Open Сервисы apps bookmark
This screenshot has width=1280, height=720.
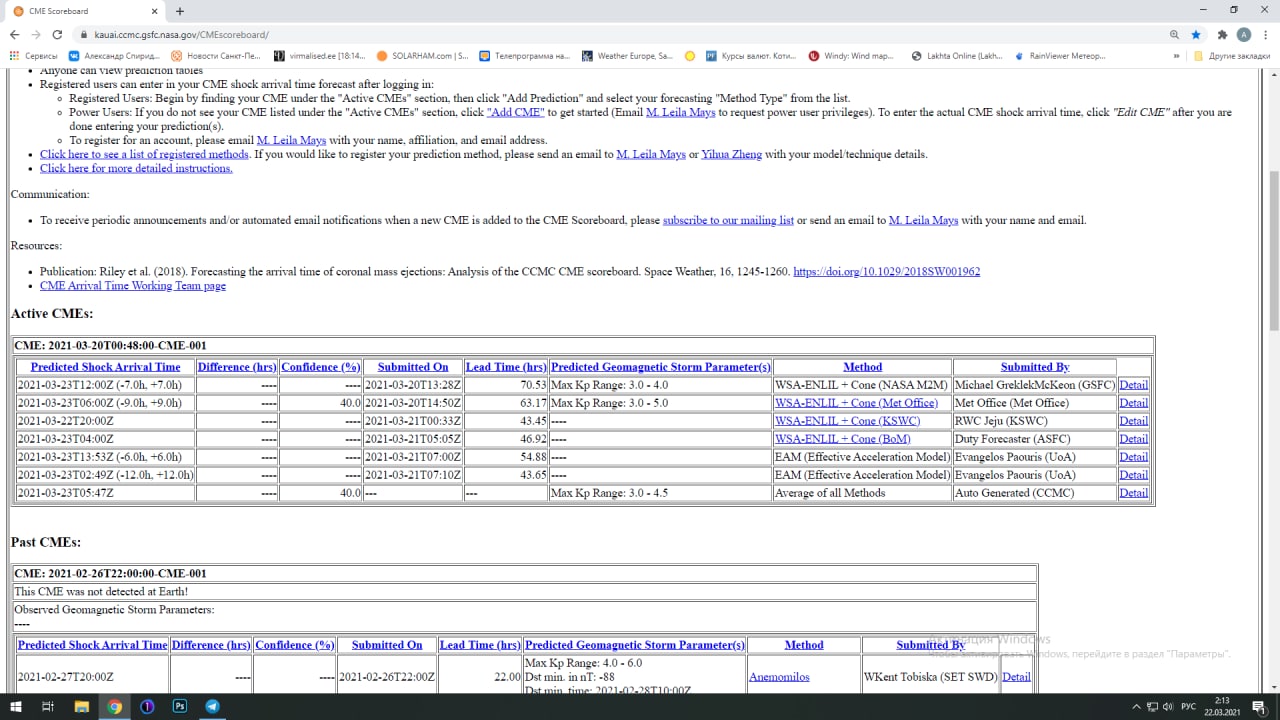pos(33,56)
